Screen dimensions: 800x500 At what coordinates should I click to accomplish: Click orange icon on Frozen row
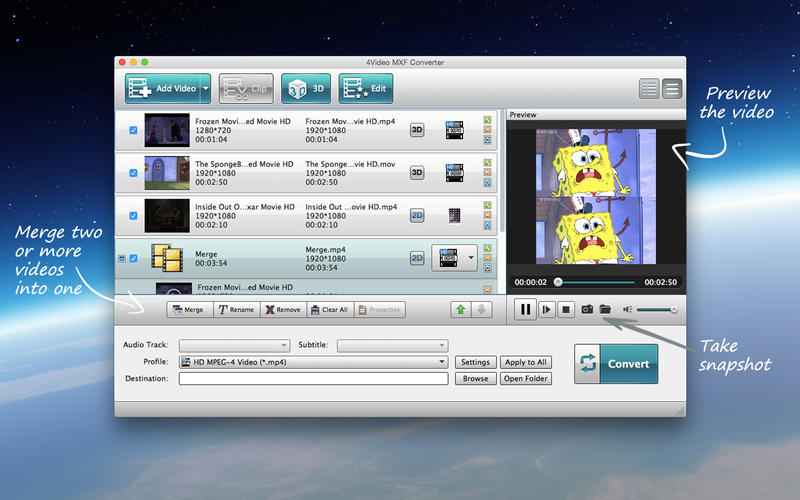(487, 130)
